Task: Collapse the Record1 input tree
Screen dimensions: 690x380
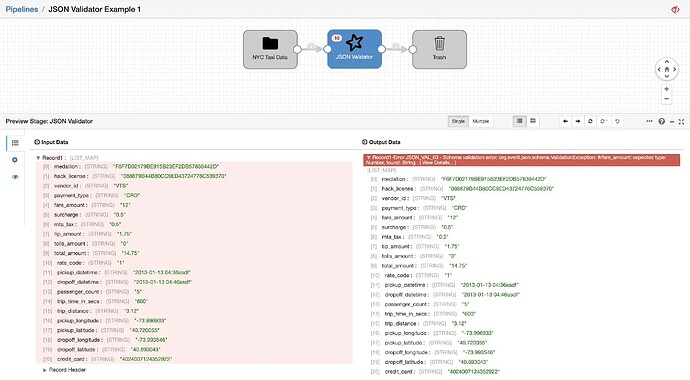Action: click(38, 157)
